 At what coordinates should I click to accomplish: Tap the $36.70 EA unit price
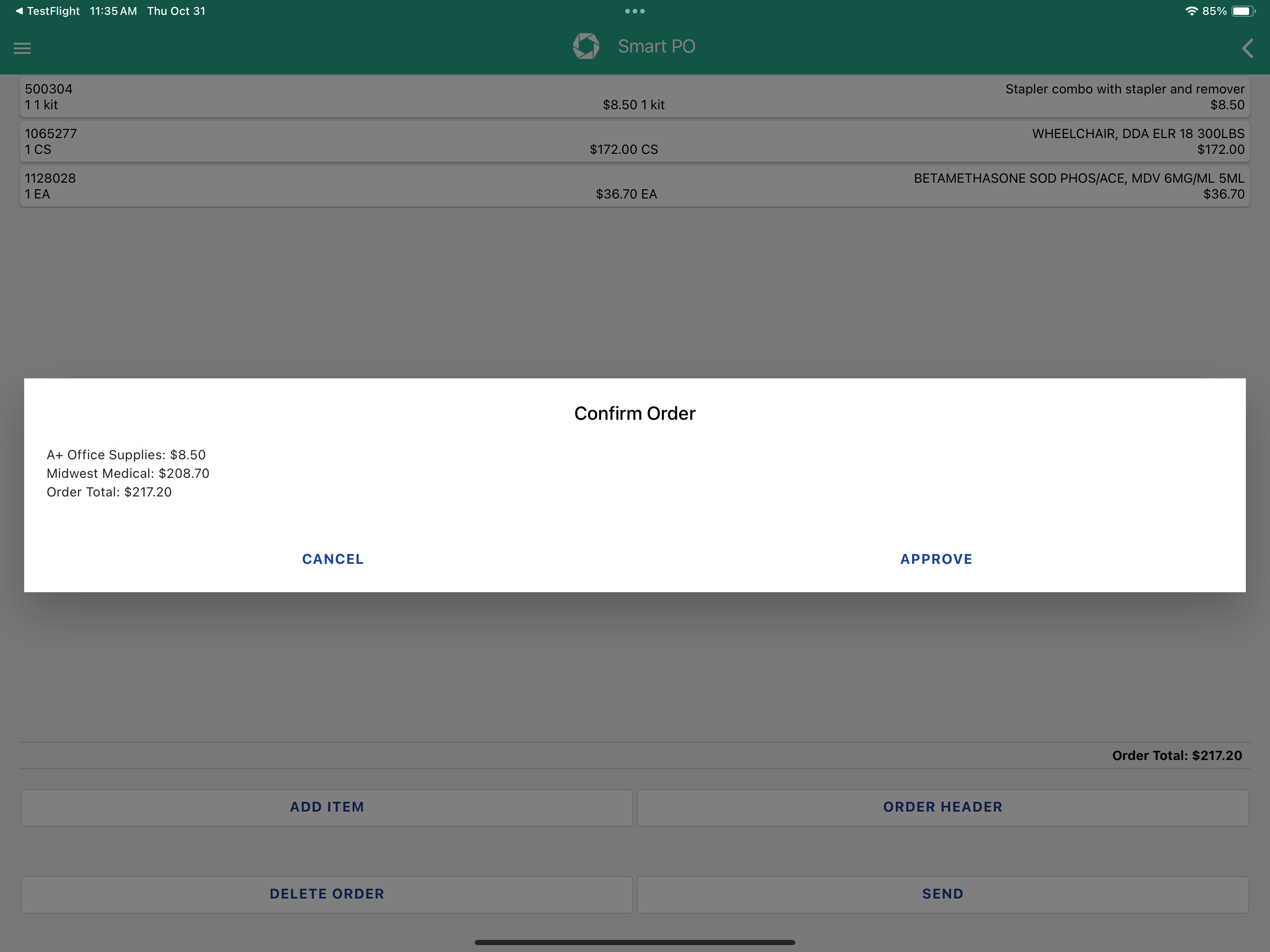tap(626, 194)
